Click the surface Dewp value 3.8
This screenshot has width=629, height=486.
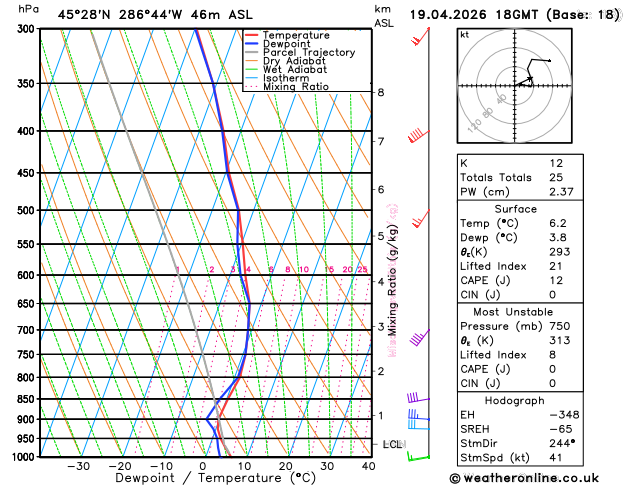(558, 237)
